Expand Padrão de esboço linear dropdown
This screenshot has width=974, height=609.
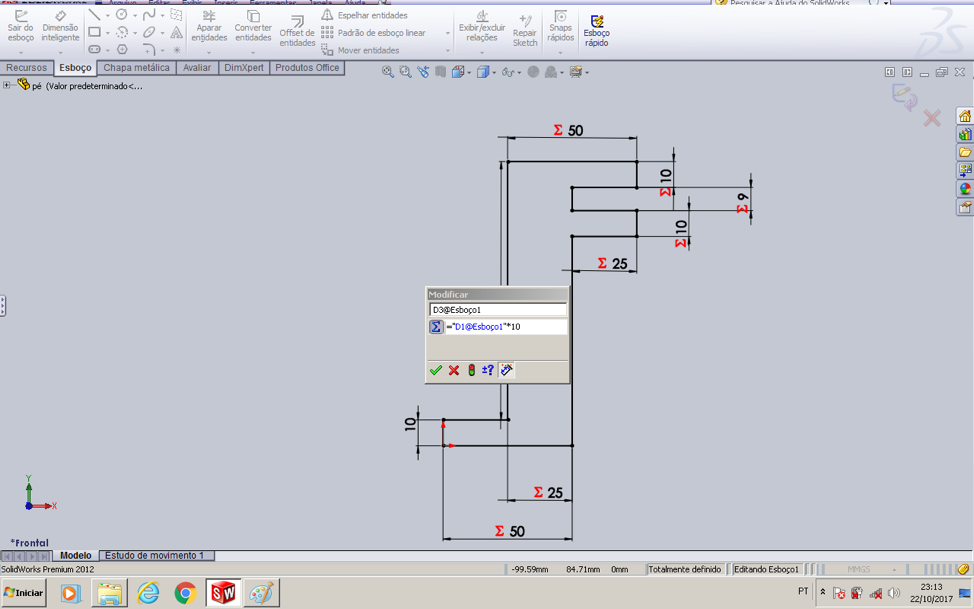(448, 33)
